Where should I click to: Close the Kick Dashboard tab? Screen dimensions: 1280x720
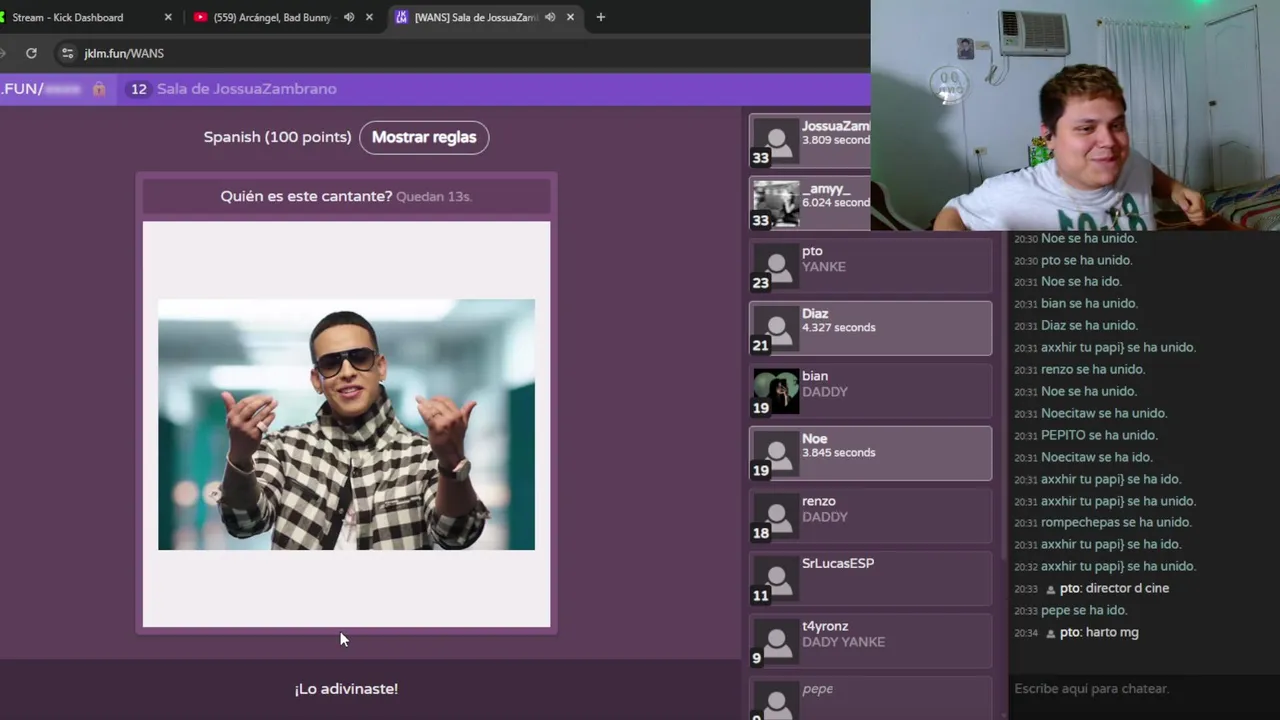point(168,17)
